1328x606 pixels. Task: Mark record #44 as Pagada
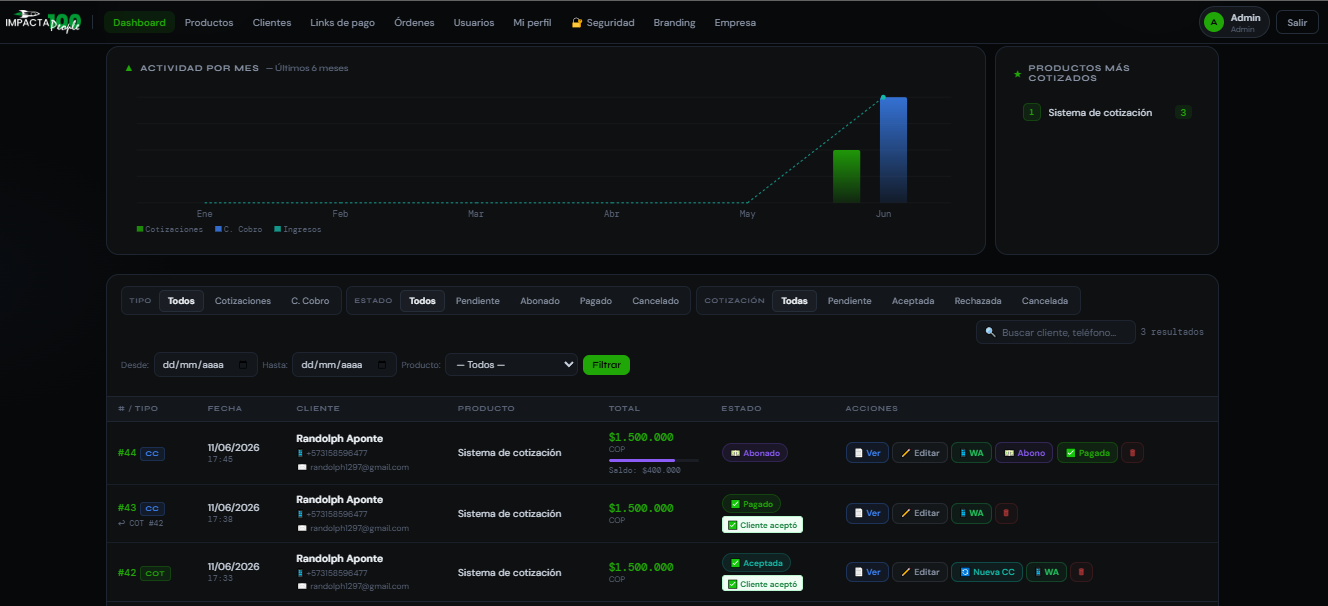[1087, 453]
